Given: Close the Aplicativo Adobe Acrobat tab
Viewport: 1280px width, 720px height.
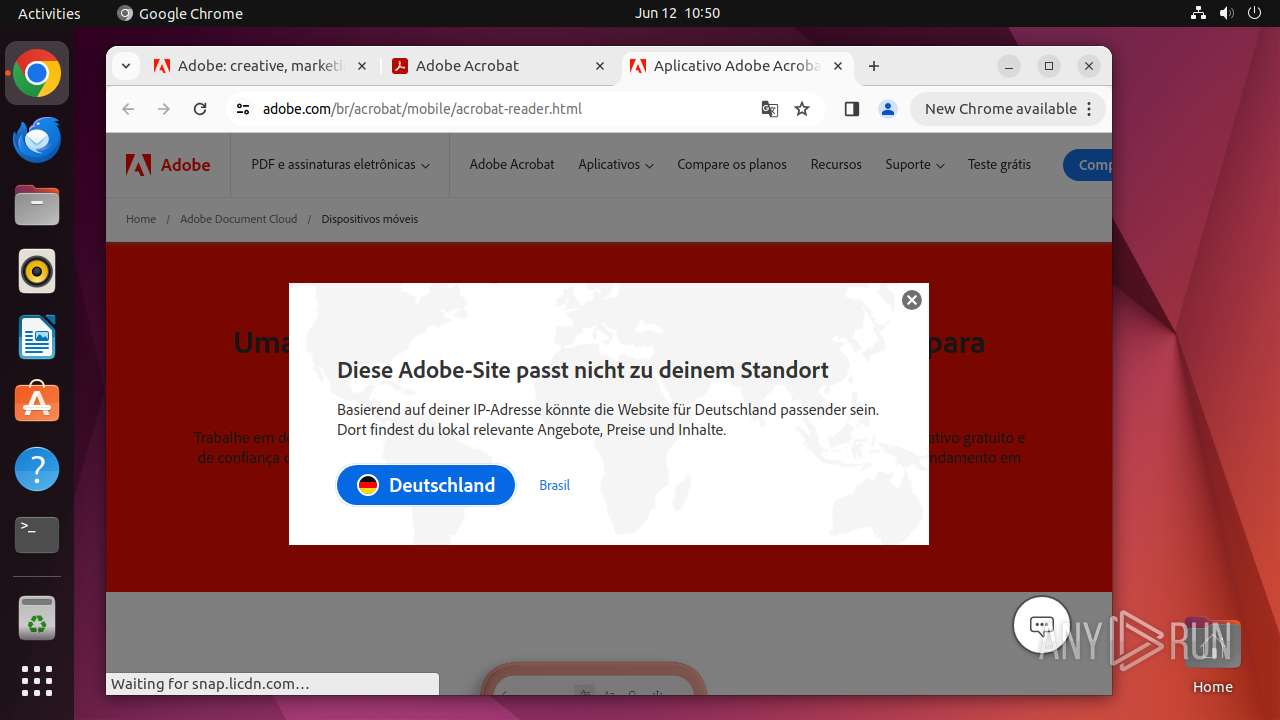Looking at the screenshot, I should click(838, 66).
